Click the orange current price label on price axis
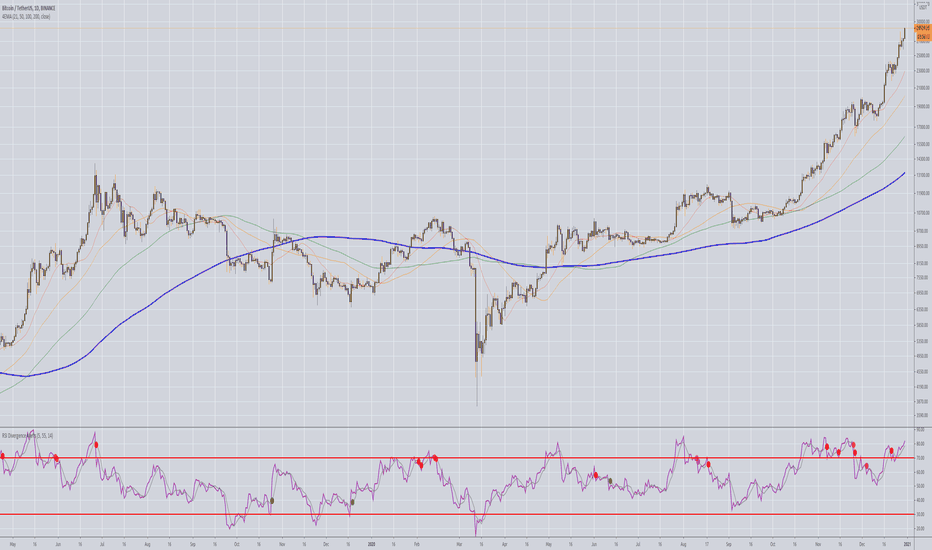This screenshot has width=932, height=550. (922, 28)
